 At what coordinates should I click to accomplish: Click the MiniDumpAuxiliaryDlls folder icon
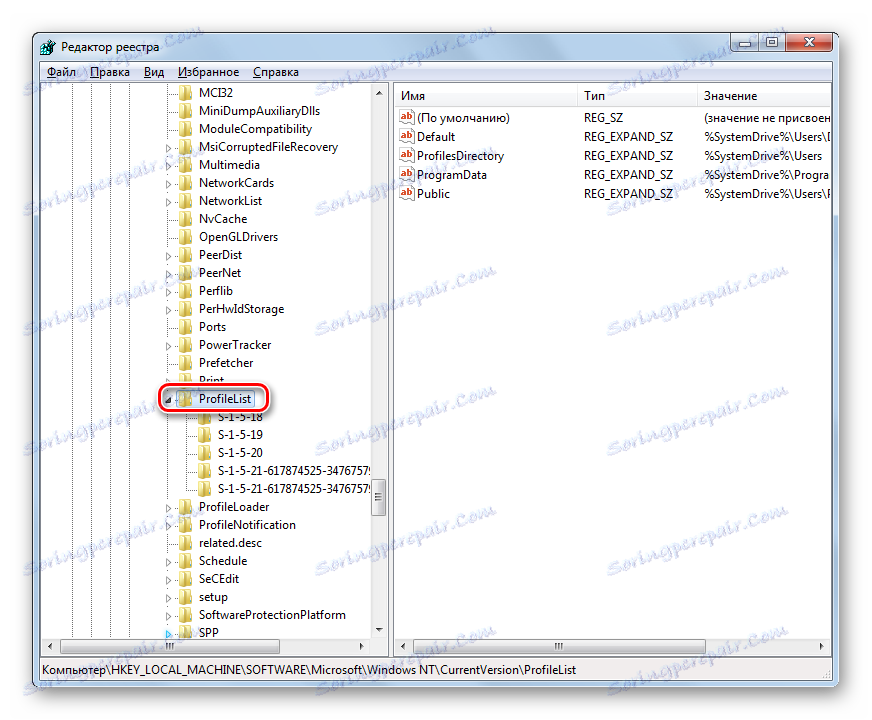coord(186,111)
